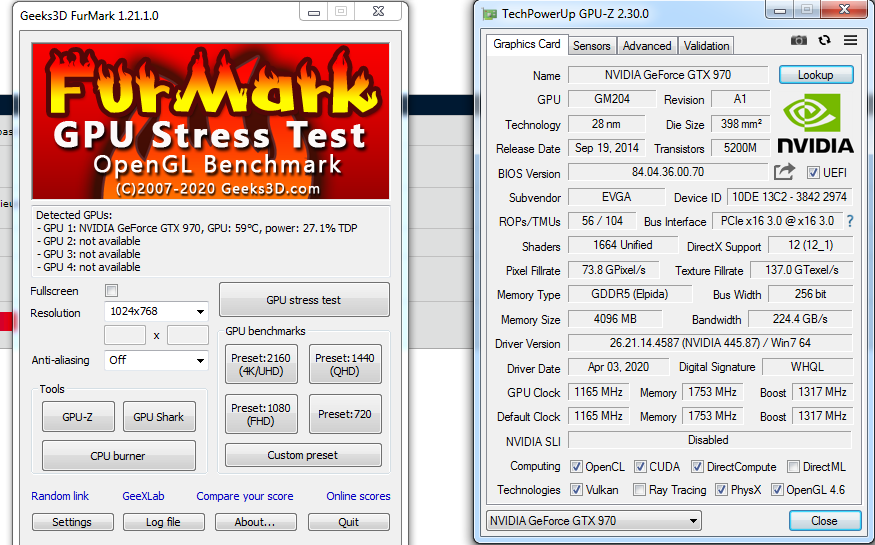Viewport: 875px width, 545px height.
Task: Click the Digital Signature WHQL value
Action: point(807,367)
